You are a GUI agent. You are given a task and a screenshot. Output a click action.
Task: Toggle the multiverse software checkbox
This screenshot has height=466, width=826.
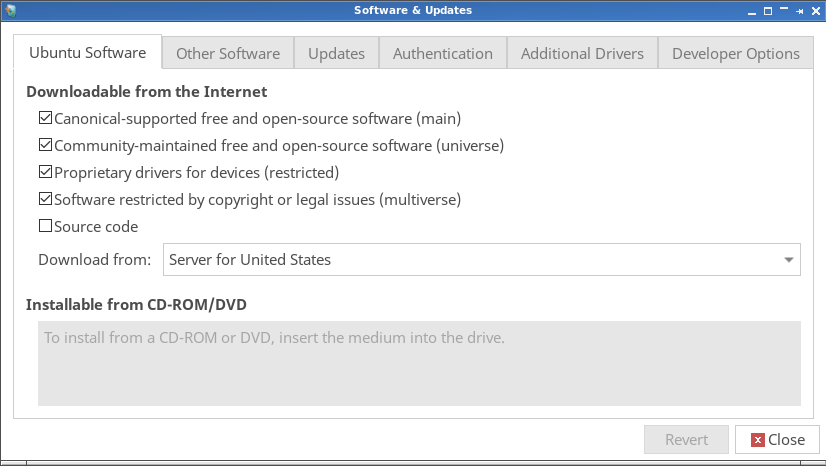click(x=45, y=199)
